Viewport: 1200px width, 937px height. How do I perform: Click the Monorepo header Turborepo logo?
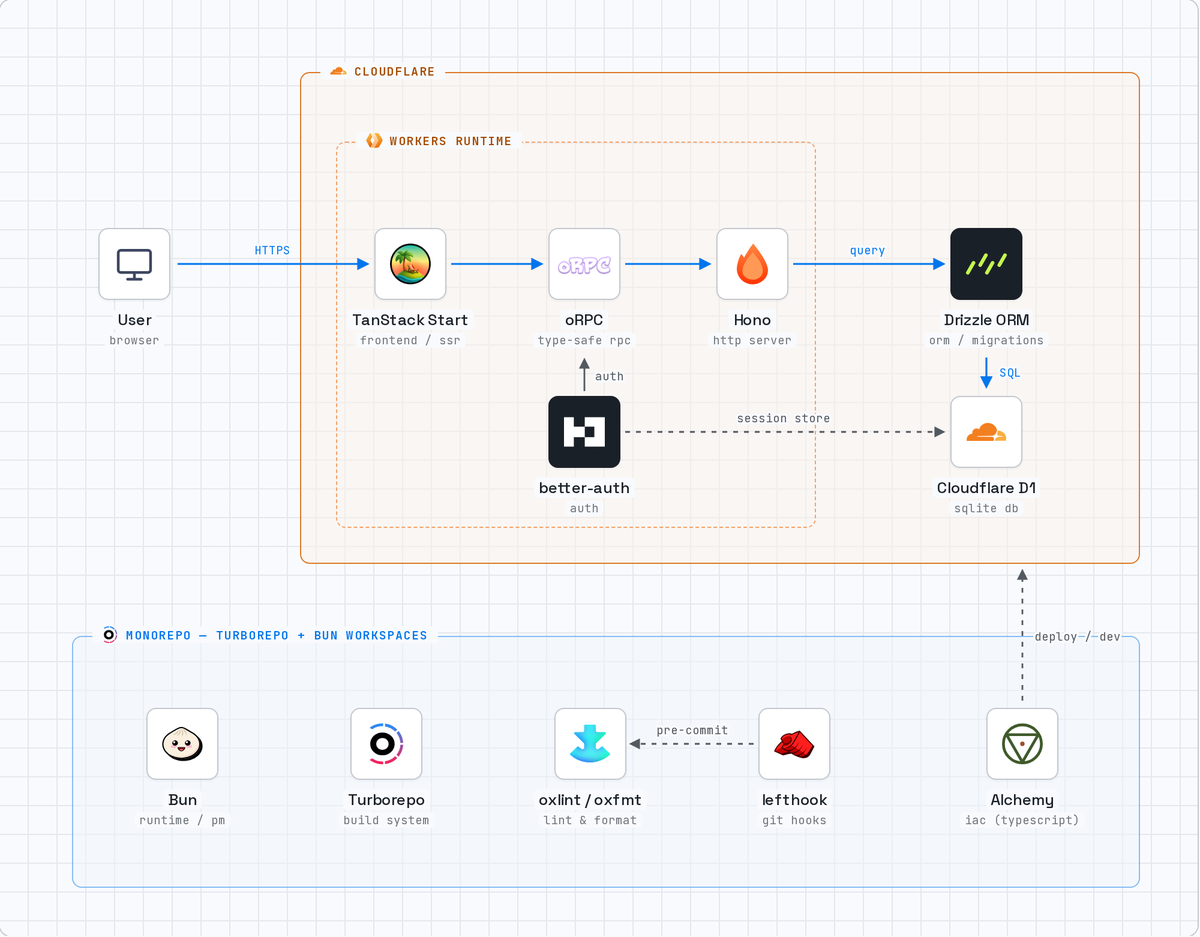tap(110, 635)
